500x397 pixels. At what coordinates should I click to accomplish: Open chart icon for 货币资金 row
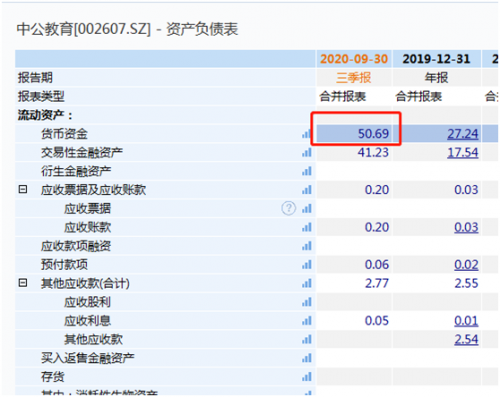(307, 134)
